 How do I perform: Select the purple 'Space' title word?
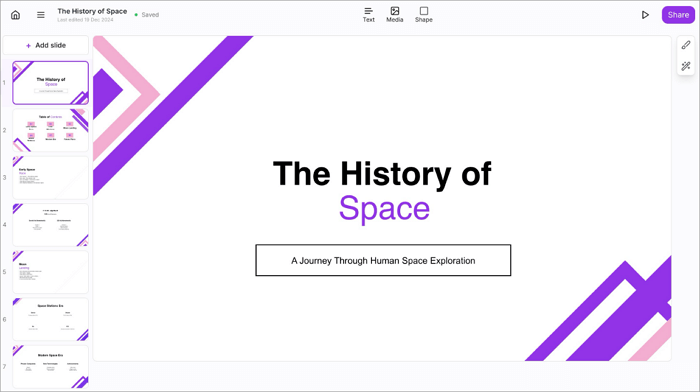[x=384, y=208]
